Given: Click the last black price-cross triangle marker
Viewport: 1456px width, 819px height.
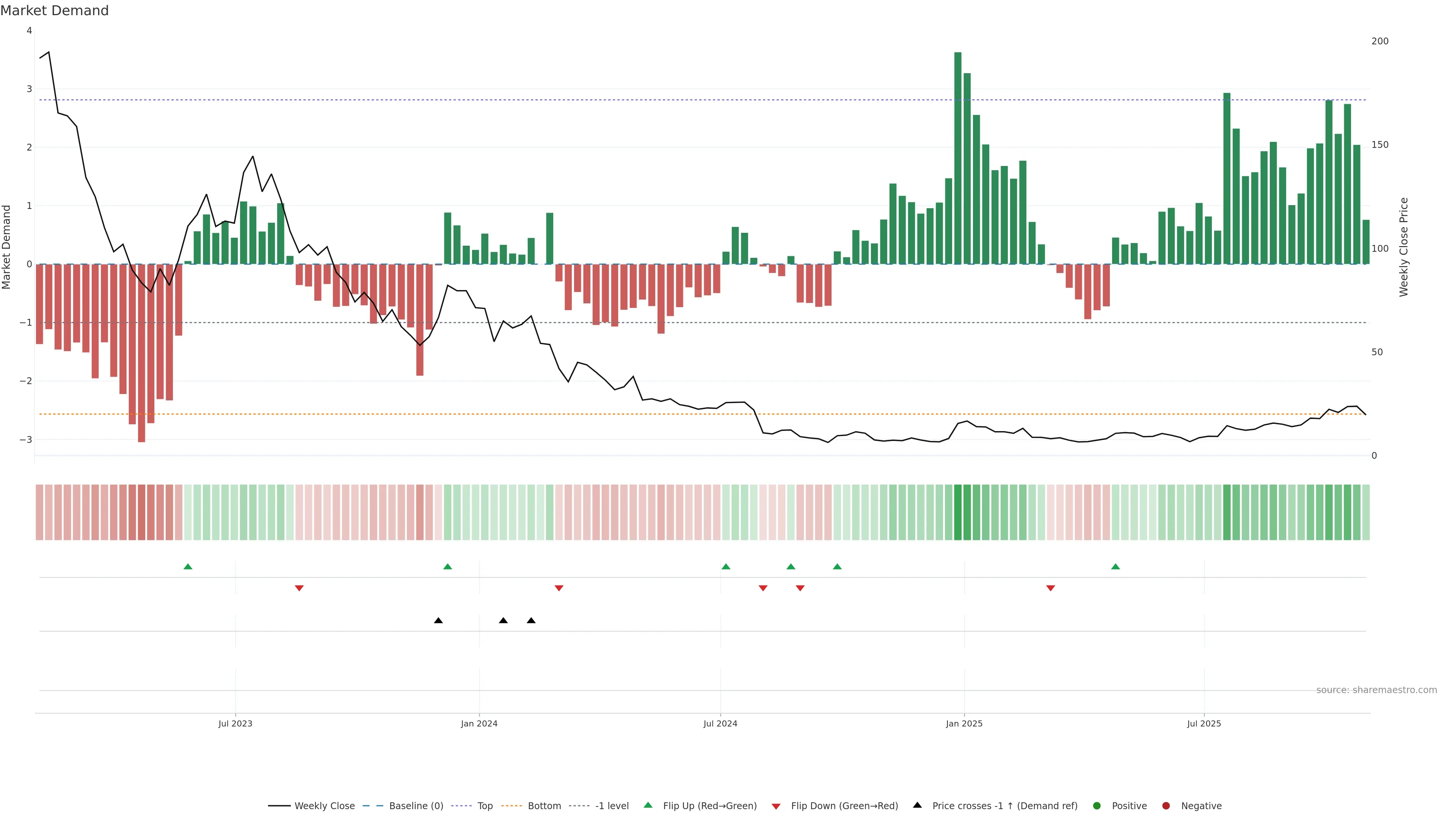Looking at the screenshot, I should (531, 621).
